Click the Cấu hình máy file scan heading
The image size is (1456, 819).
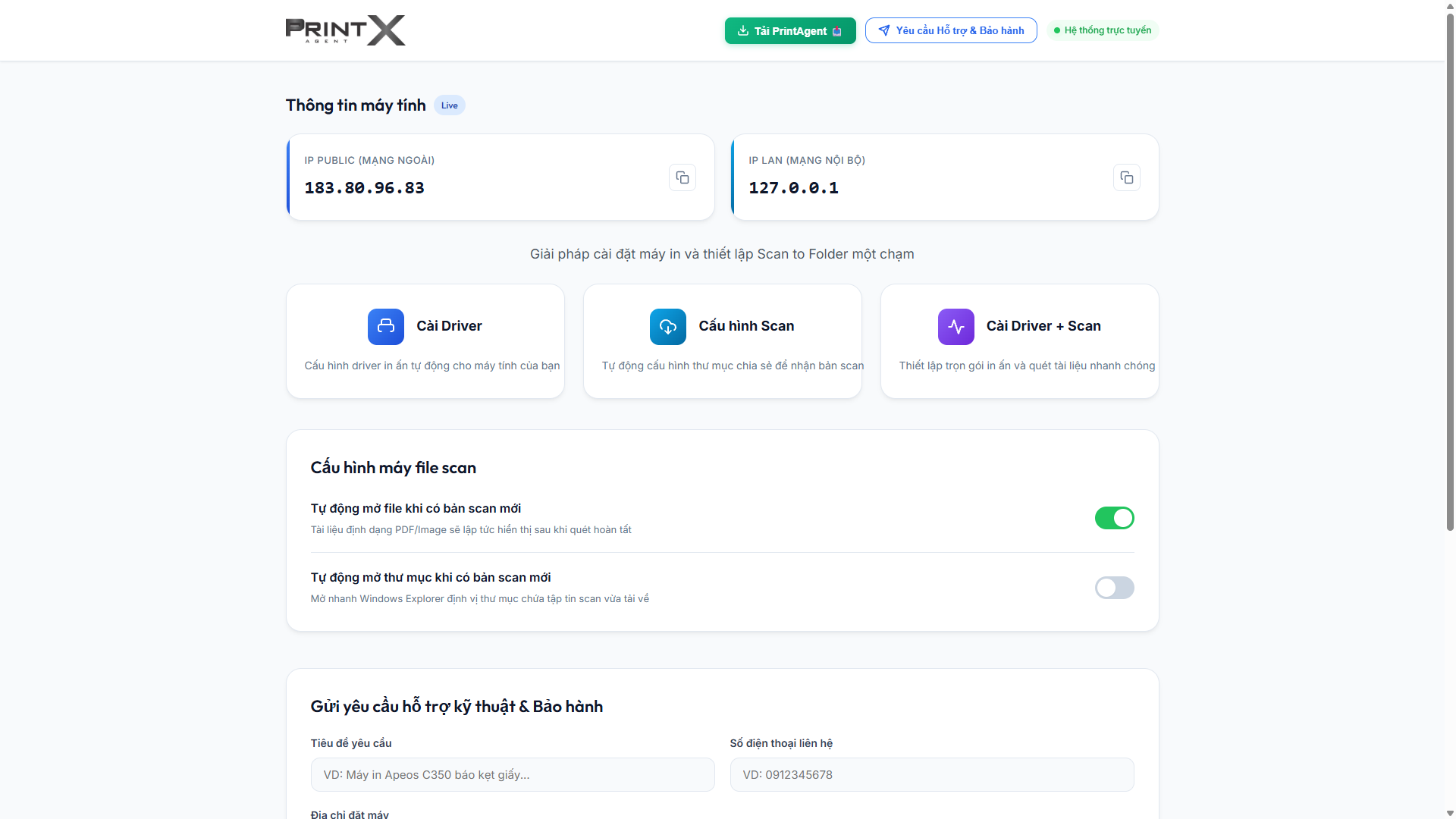coord(394,468)
